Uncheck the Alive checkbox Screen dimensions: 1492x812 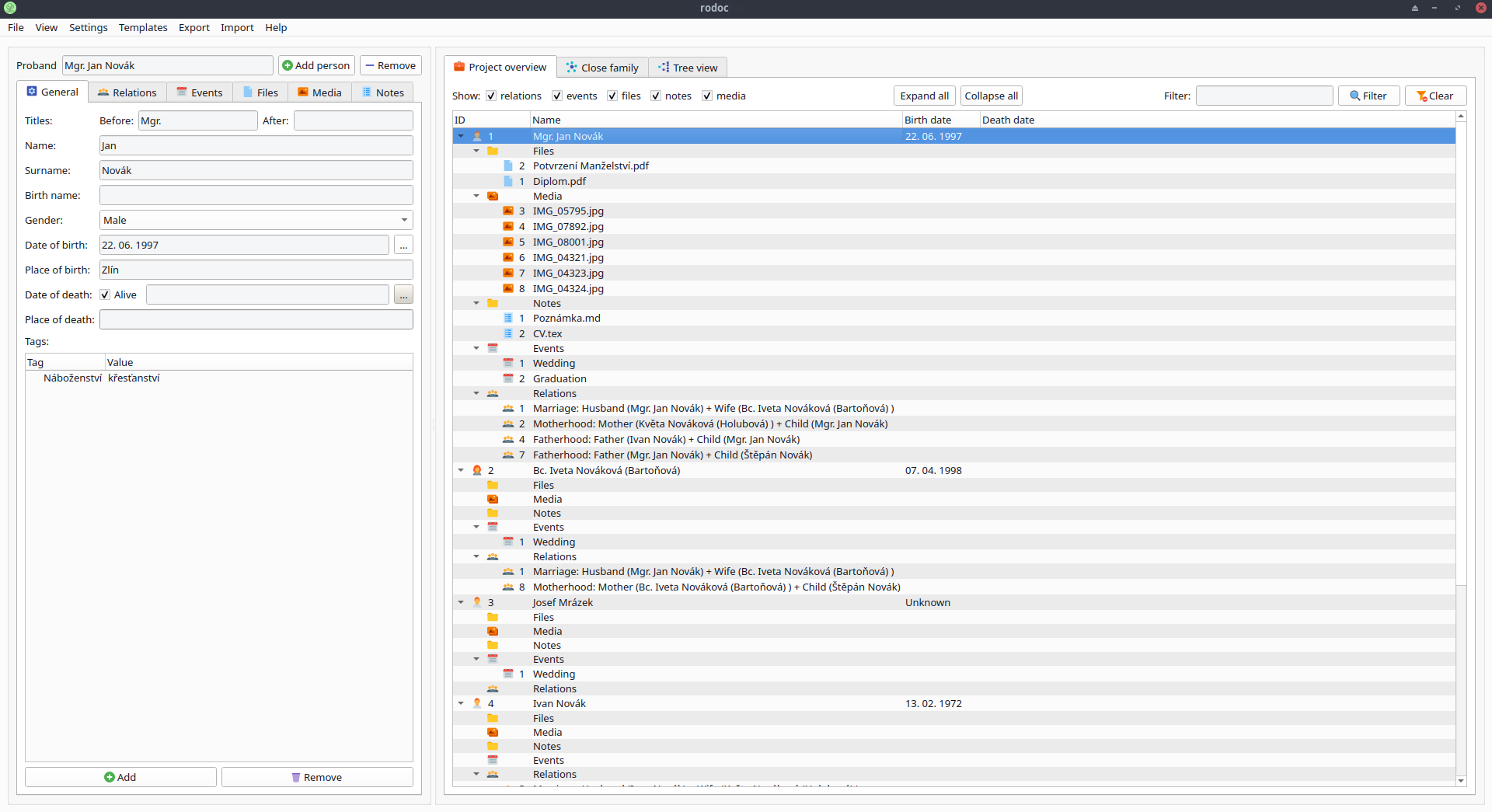click(x=105, y=294)
